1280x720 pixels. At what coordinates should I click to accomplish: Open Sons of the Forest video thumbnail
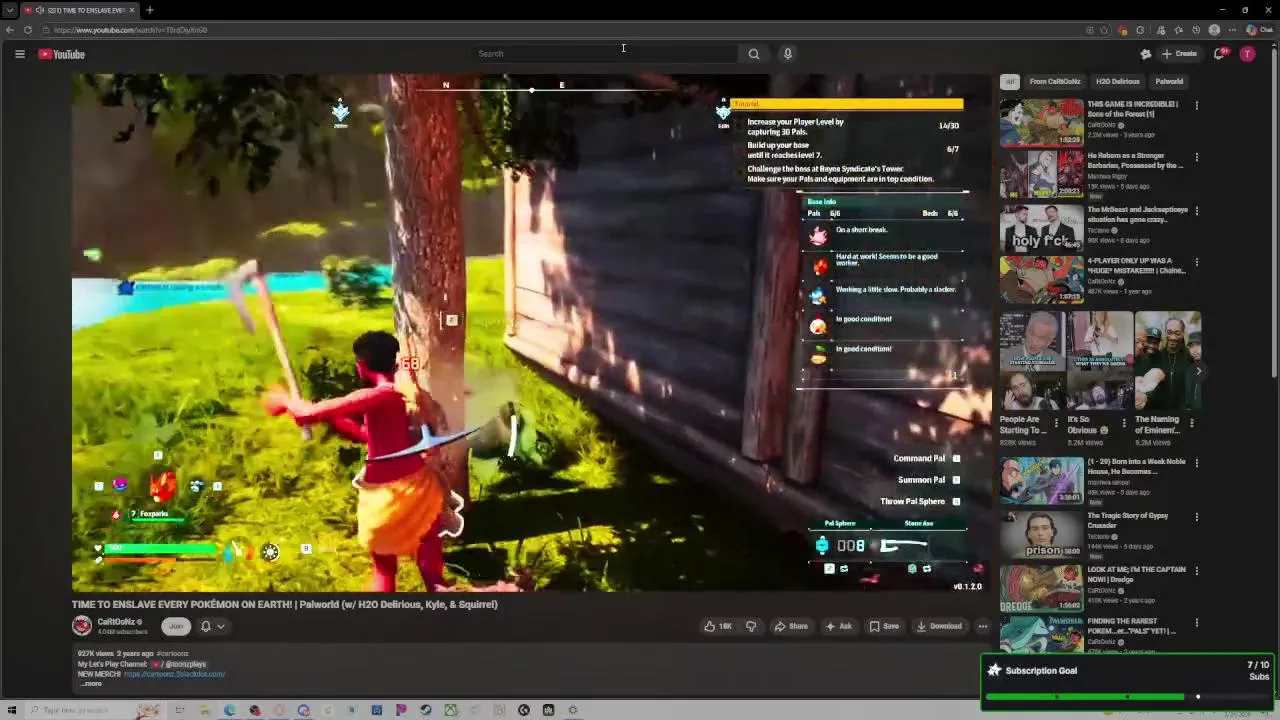coord(1041,122)
